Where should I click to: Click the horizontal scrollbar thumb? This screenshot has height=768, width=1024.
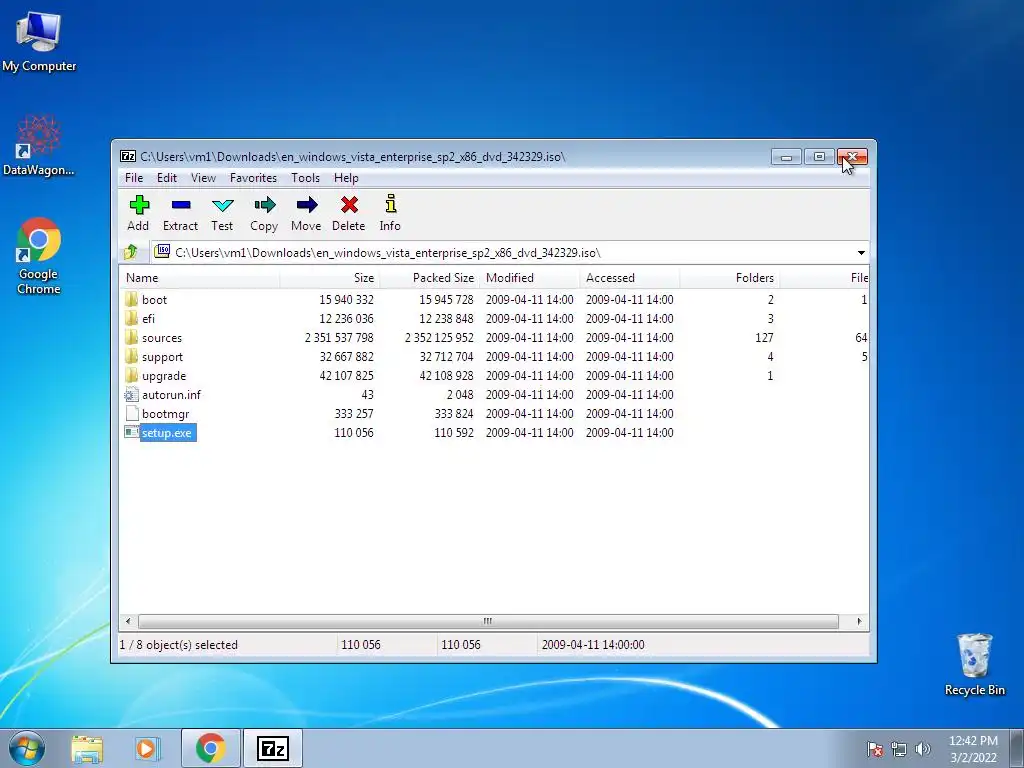click(x=488, y=621)
